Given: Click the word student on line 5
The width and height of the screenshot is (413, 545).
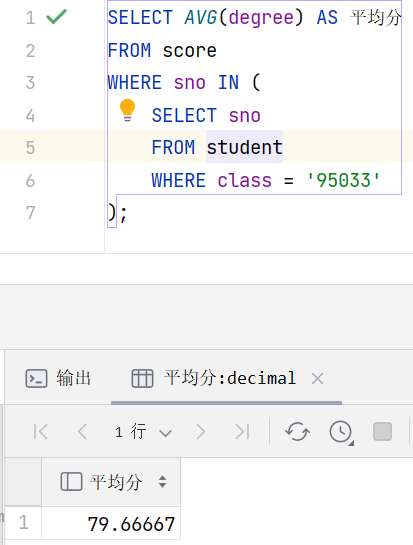Looking at the screenshot, I should click(x=244, y=147).
